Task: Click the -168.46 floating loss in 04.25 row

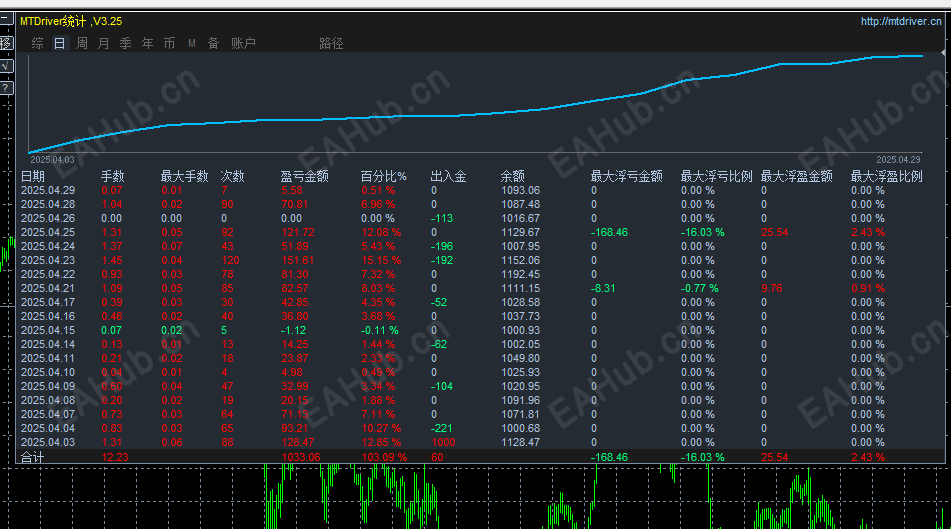Action: click(610, 232)
